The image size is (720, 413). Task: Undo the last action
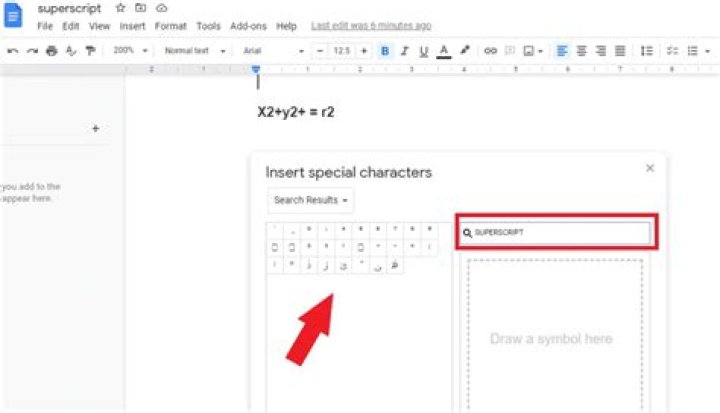coord(13,51)
